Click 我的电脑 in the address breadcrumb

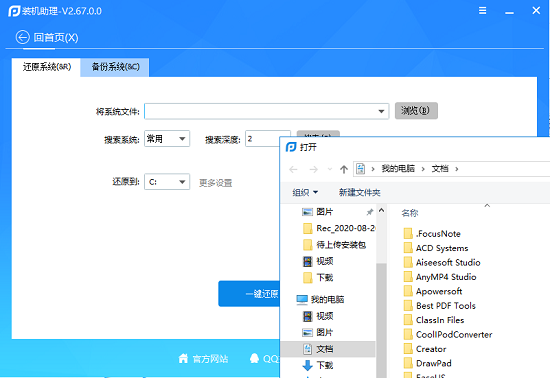click(398, 169)
